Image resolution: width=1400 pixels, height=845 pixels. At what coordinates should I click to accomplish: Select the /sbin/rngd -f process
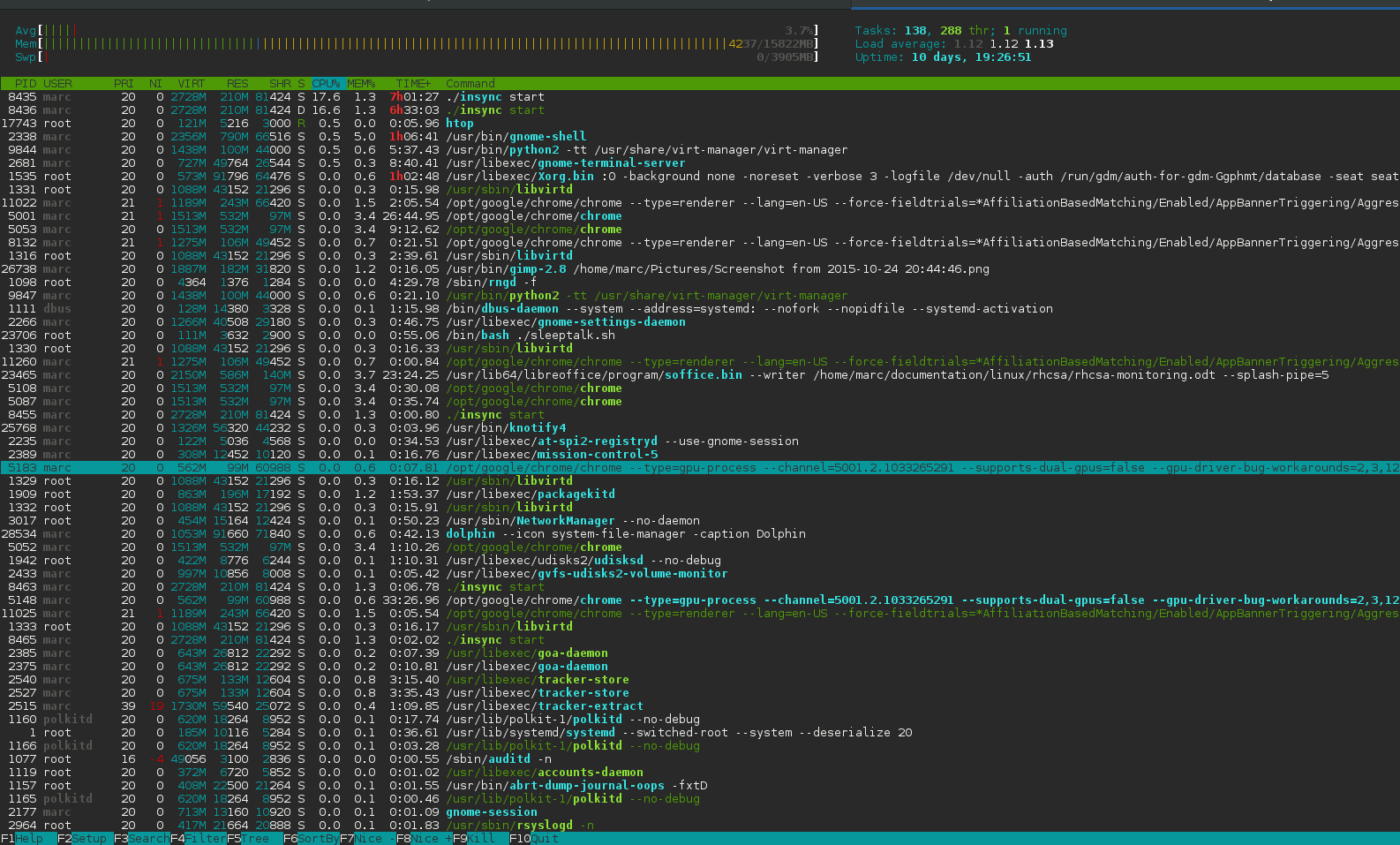click(x=700, y=283)
